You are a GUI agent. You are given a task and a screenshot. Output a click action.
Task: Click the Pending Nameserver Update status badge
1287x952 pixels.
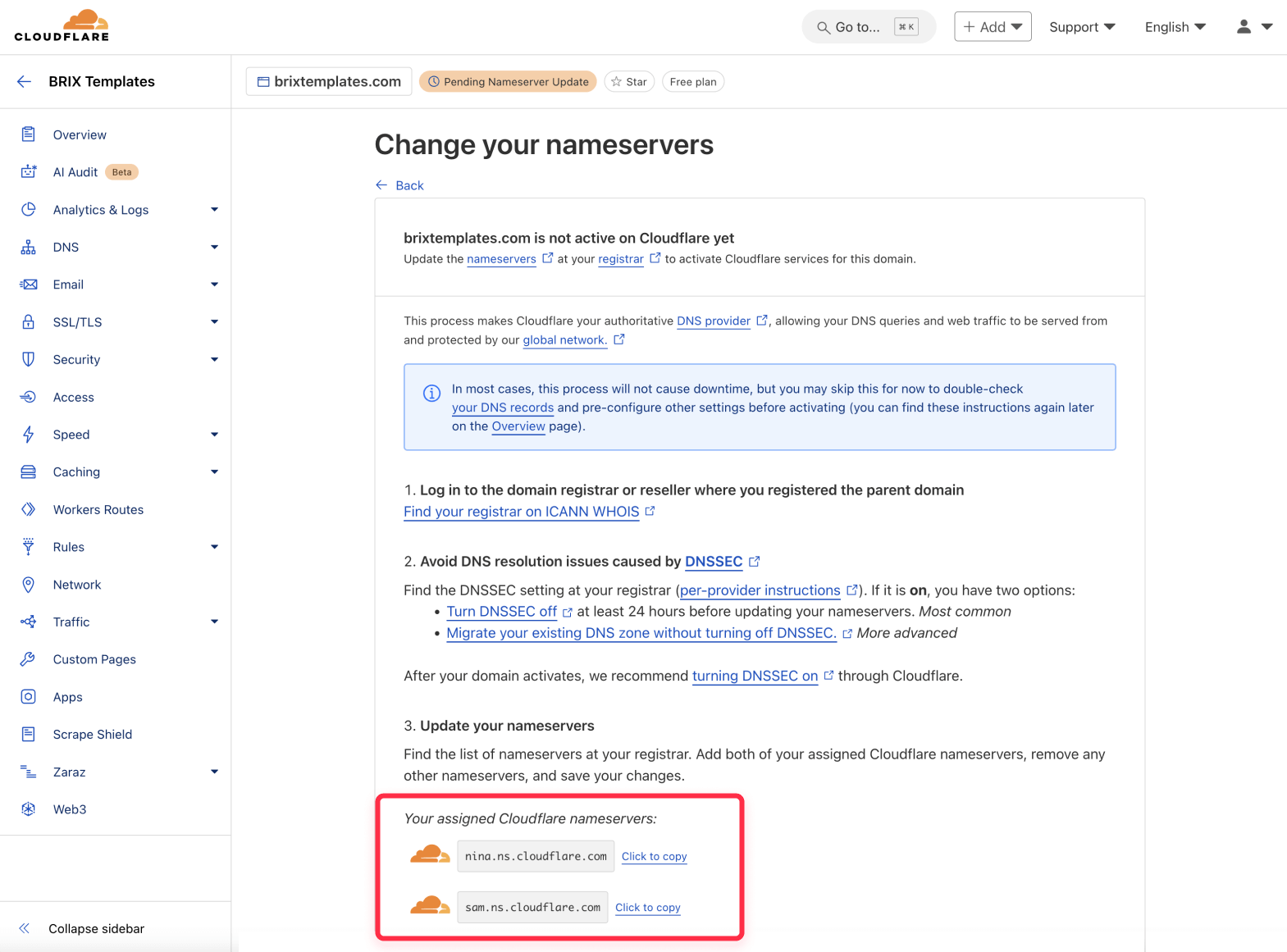pos(508,82)
